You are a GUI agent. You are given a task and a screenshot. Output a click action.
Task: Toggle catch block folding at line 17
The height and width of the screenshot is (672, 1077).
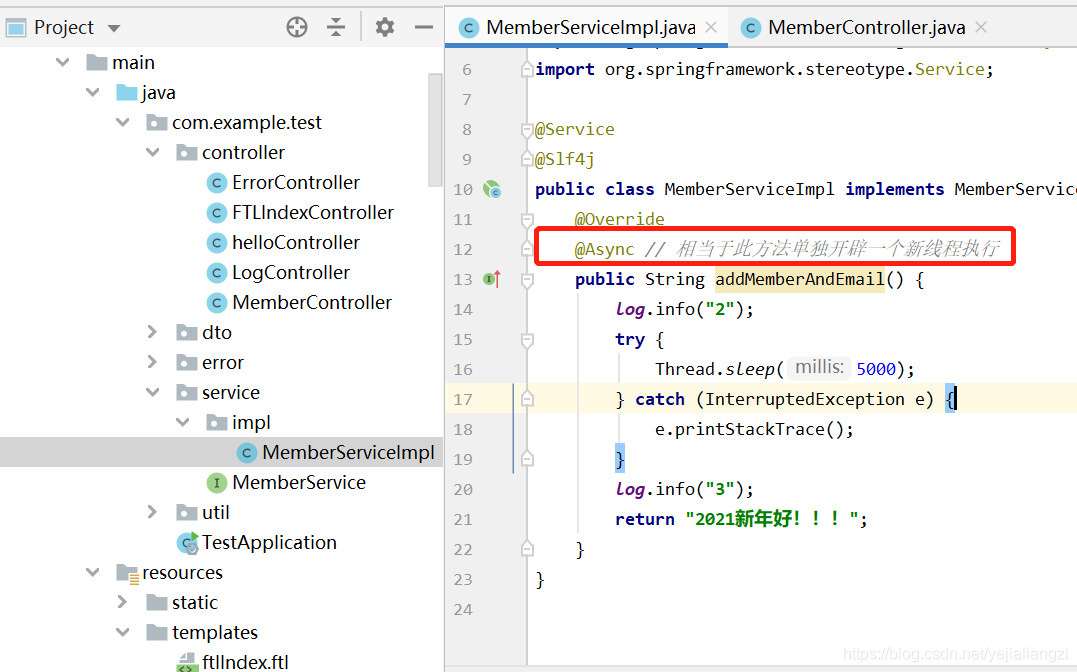[x=527, y=399]
